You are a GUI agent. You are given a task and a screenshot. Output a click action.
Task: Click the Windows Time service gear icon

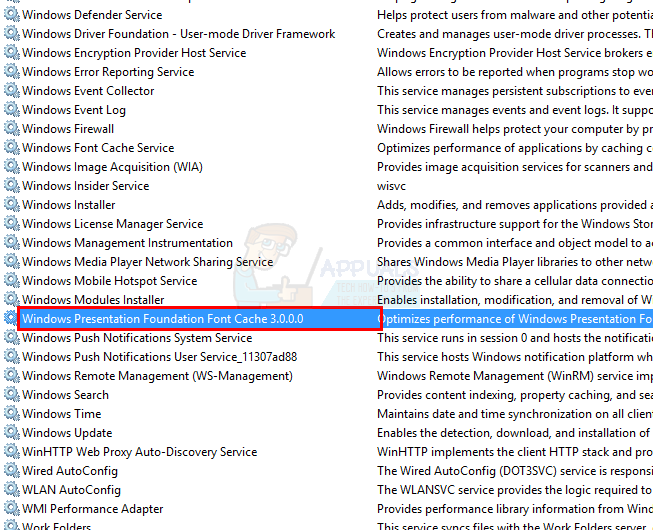11,414
